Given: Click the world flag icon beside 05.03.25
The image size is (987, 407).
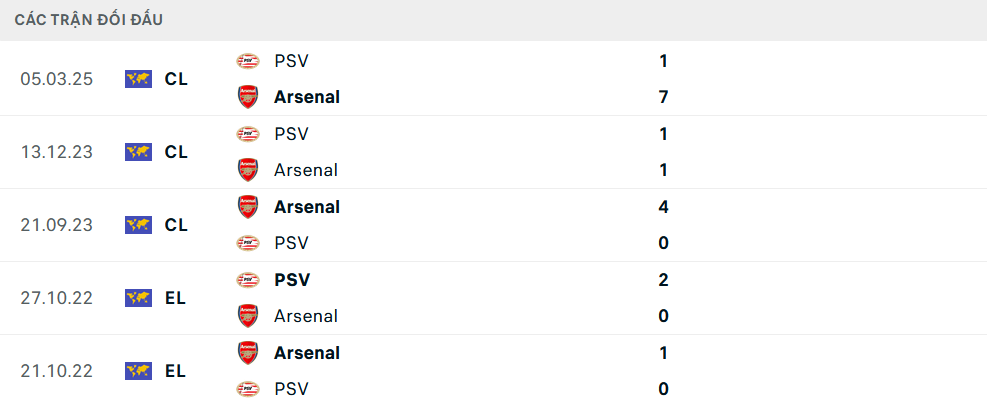Looking at the screenshot, I should 138,79.
